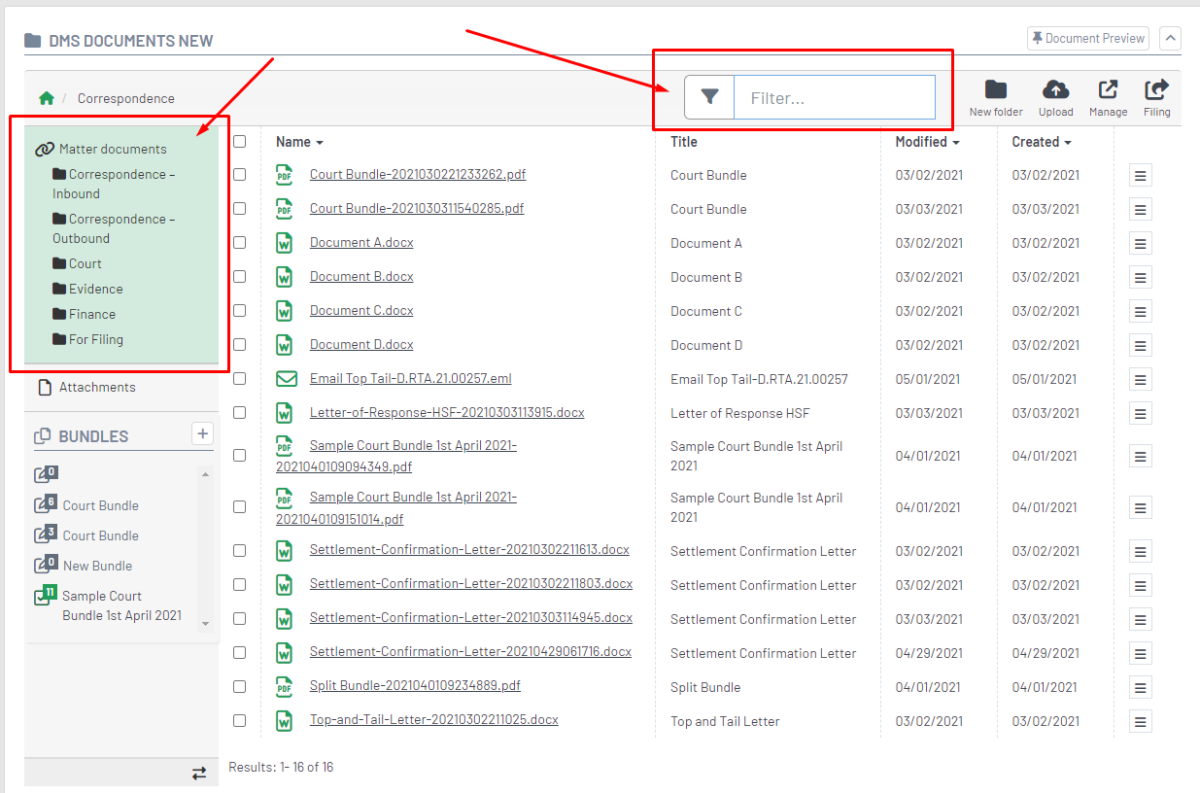Click the home icon in the breadcrumb
The image size is (1200, 793).
click(46, 98)
